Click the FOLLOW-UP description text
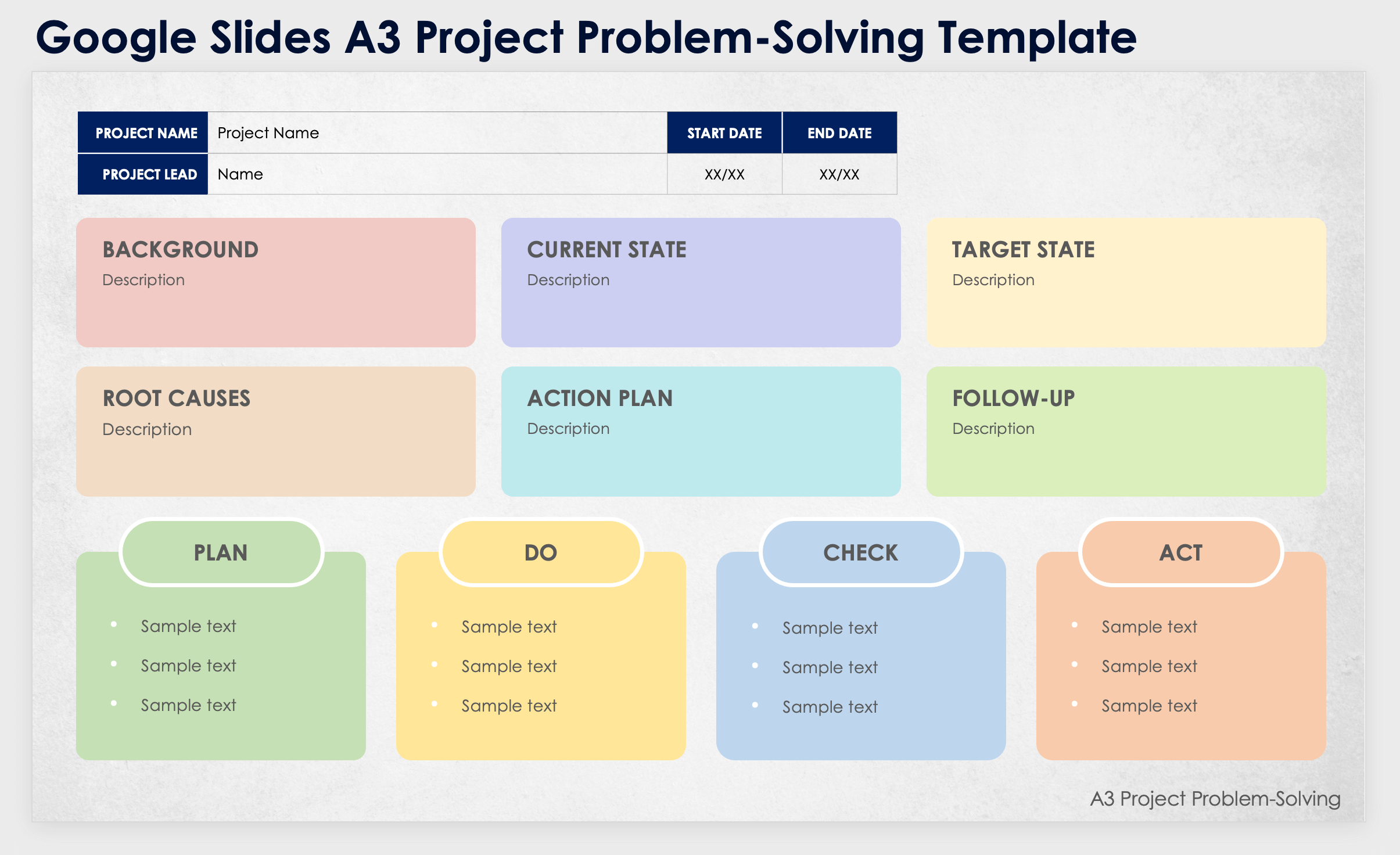 pyautogui.click(x=993, y=429)
